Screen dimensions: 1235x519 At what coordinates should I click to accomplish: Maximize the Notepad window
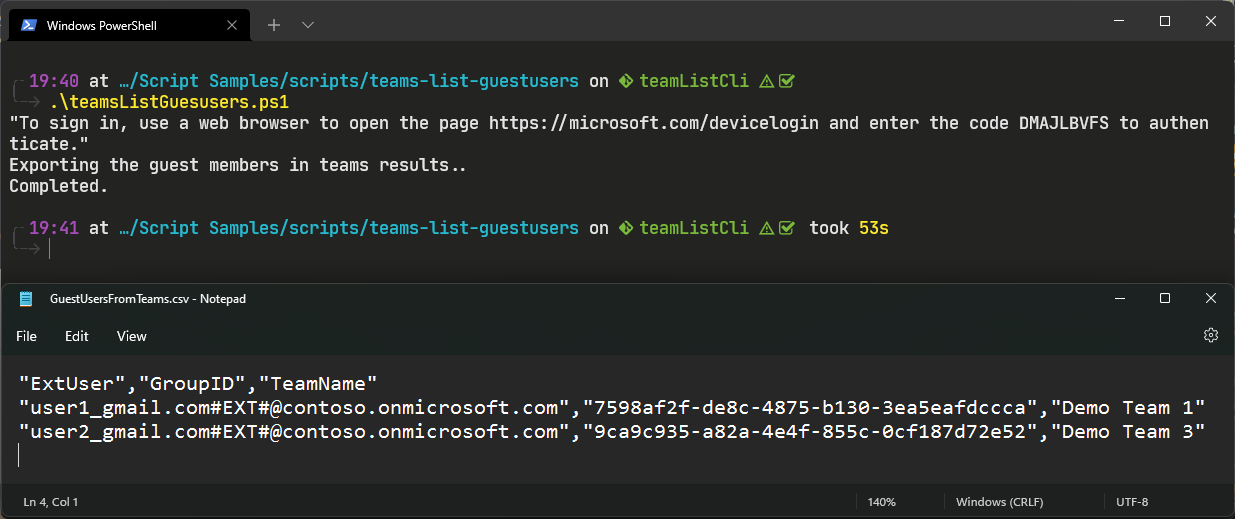(x=1165, y=298)
